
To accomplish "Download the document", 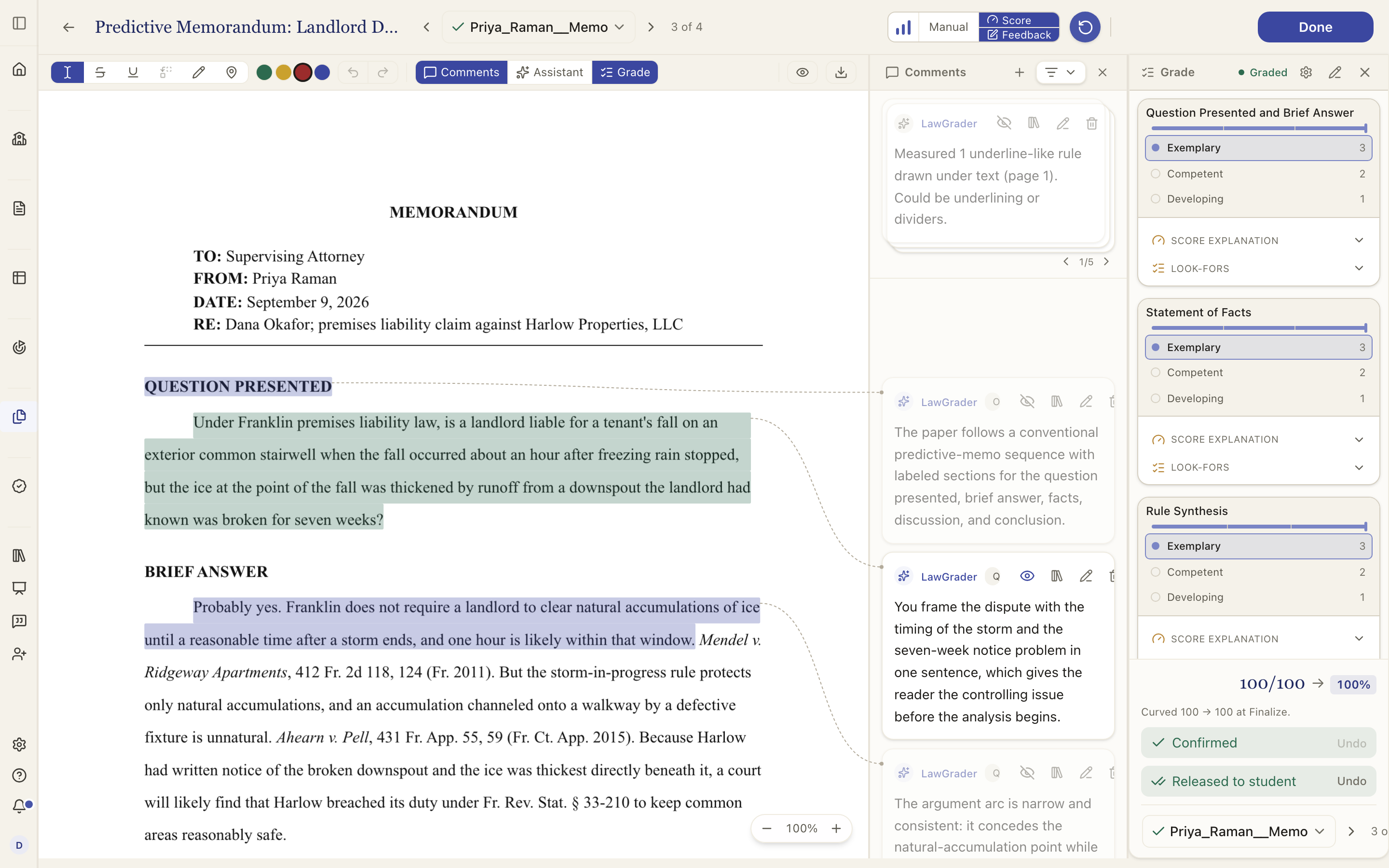I will 841,72.
